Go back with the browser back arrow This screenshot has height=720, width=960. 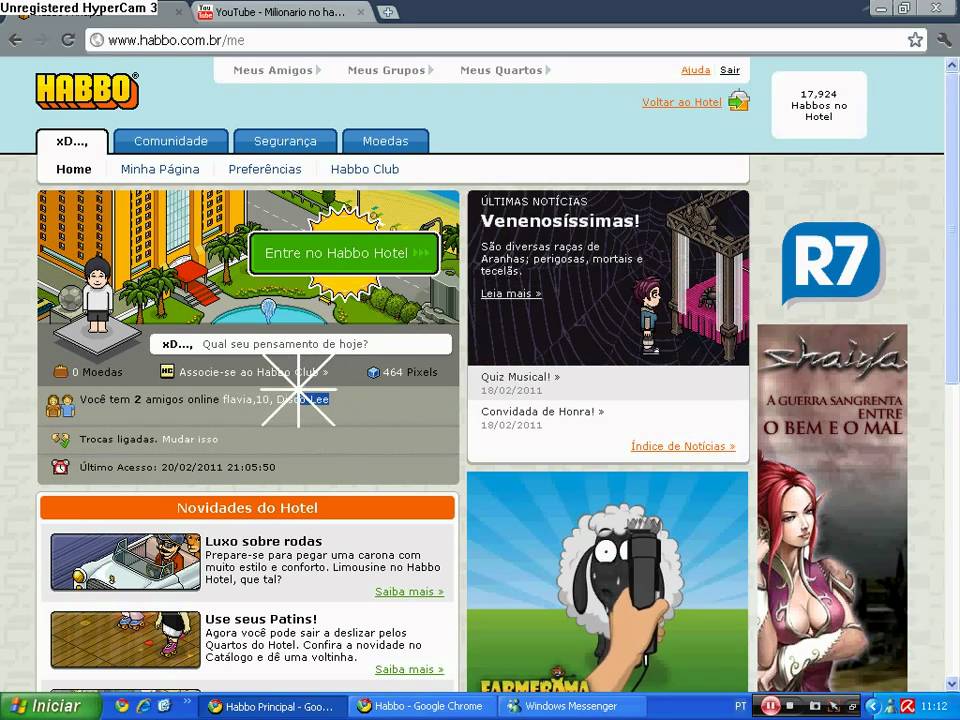16,40
